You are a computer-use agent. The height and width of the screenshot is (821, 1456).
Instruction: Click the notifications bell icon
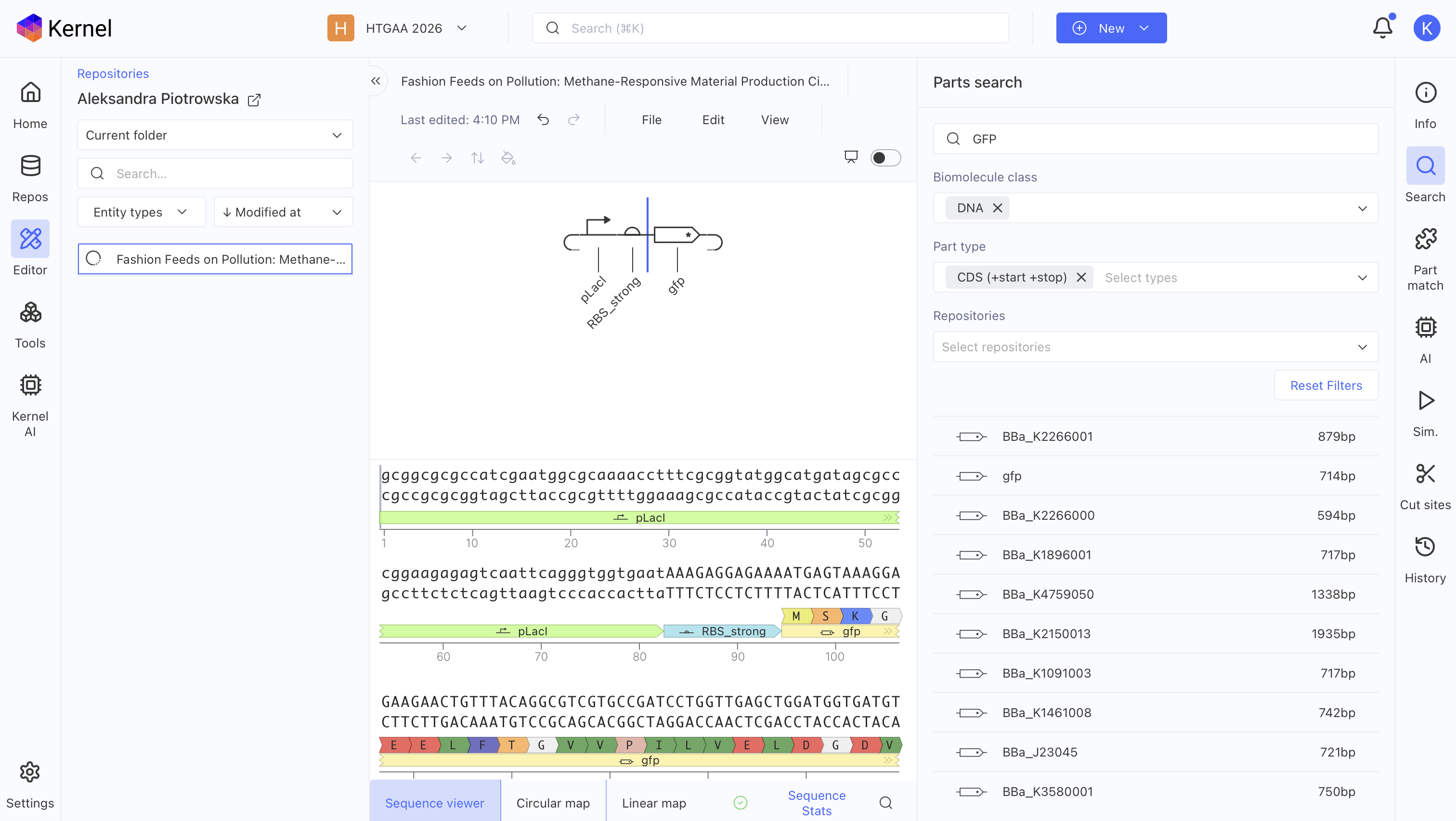[x=1382, y=28]
